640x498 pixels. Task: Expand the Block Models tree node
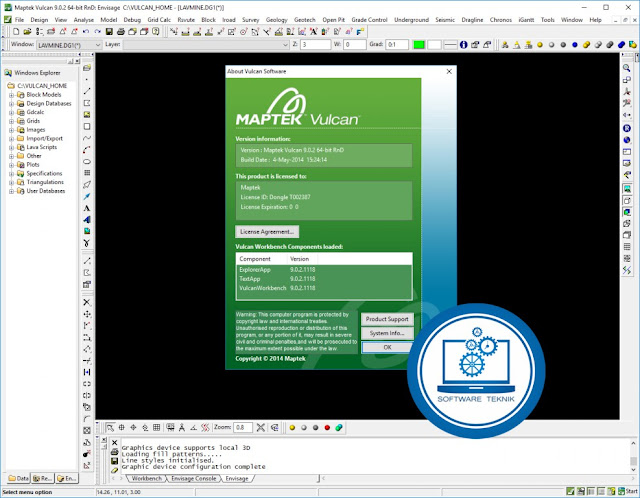(x=11, y=95)
